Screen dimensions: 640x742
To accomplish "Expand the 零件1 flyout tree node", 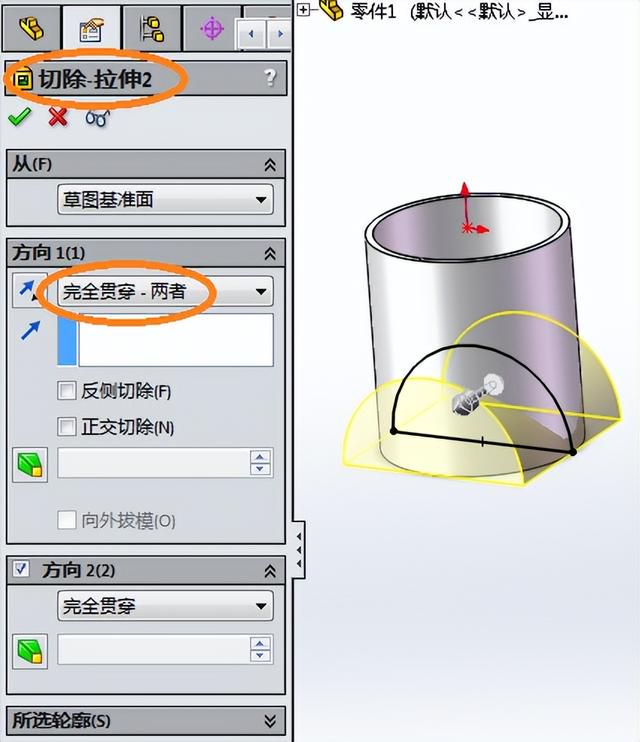I will (303, 10).
